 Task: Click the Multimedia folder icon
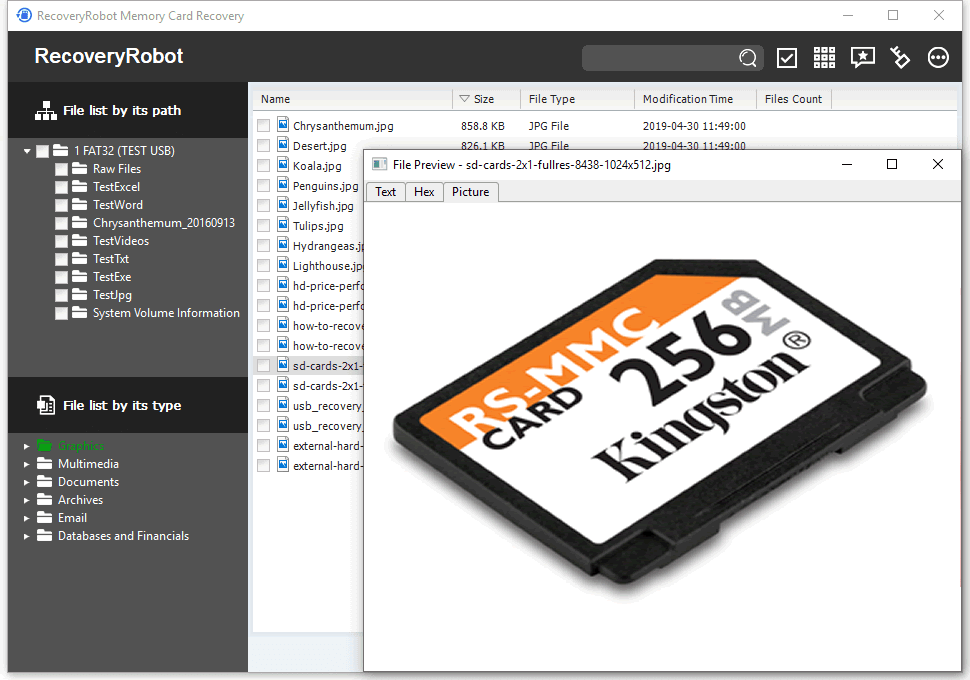(44, 463)
